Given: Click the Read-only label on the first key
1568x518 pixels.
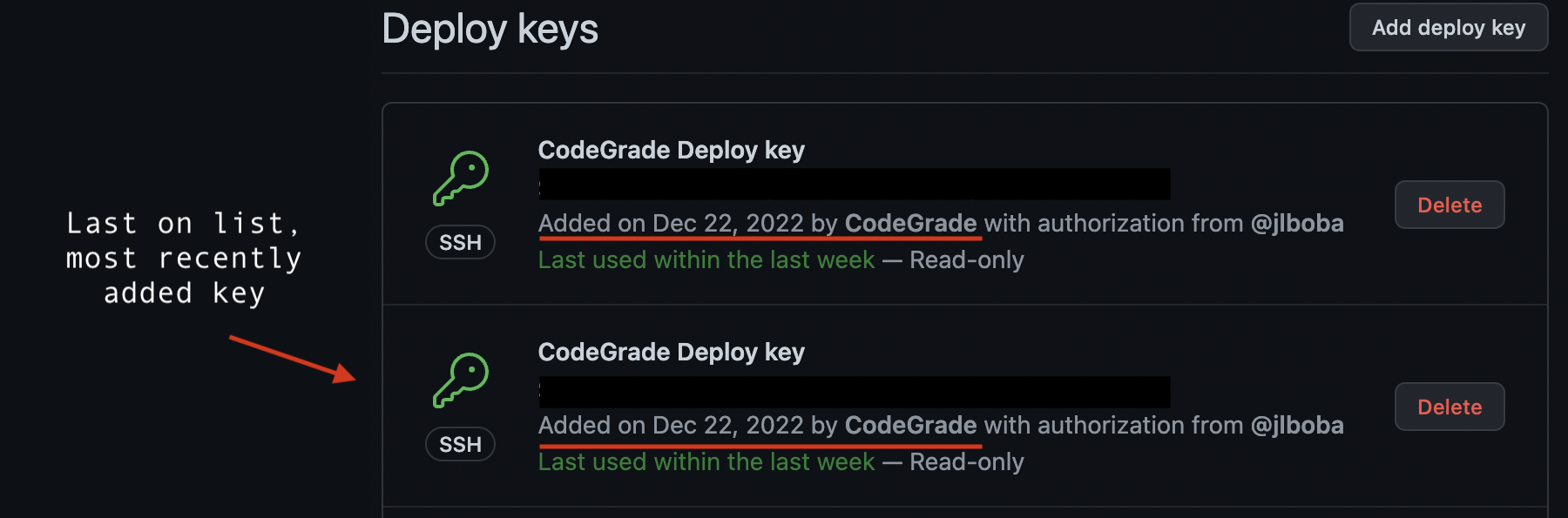Looking at the screenshot, I should (x=967, y=259).
